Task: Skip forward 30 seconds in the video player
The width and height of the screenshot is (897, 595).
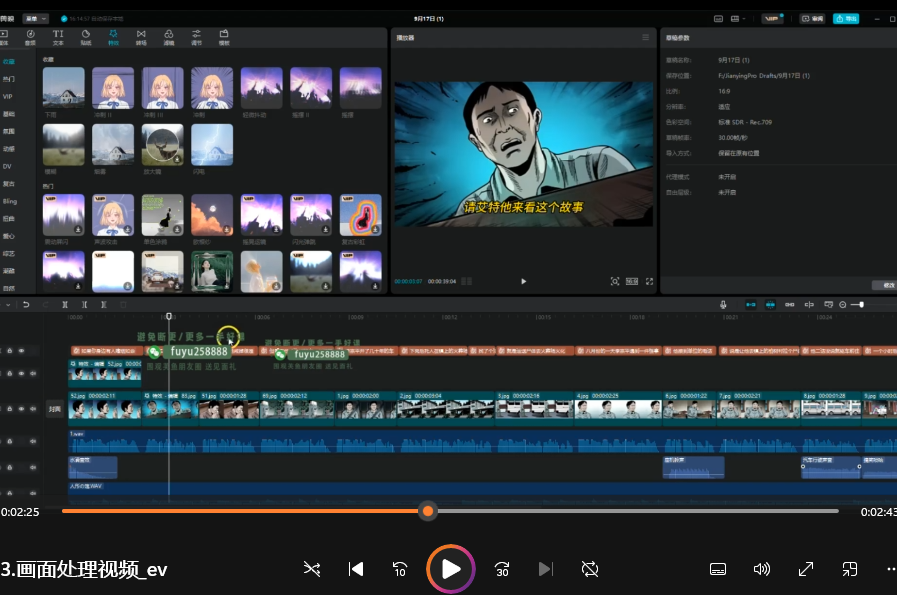Action: click(502, 569)
